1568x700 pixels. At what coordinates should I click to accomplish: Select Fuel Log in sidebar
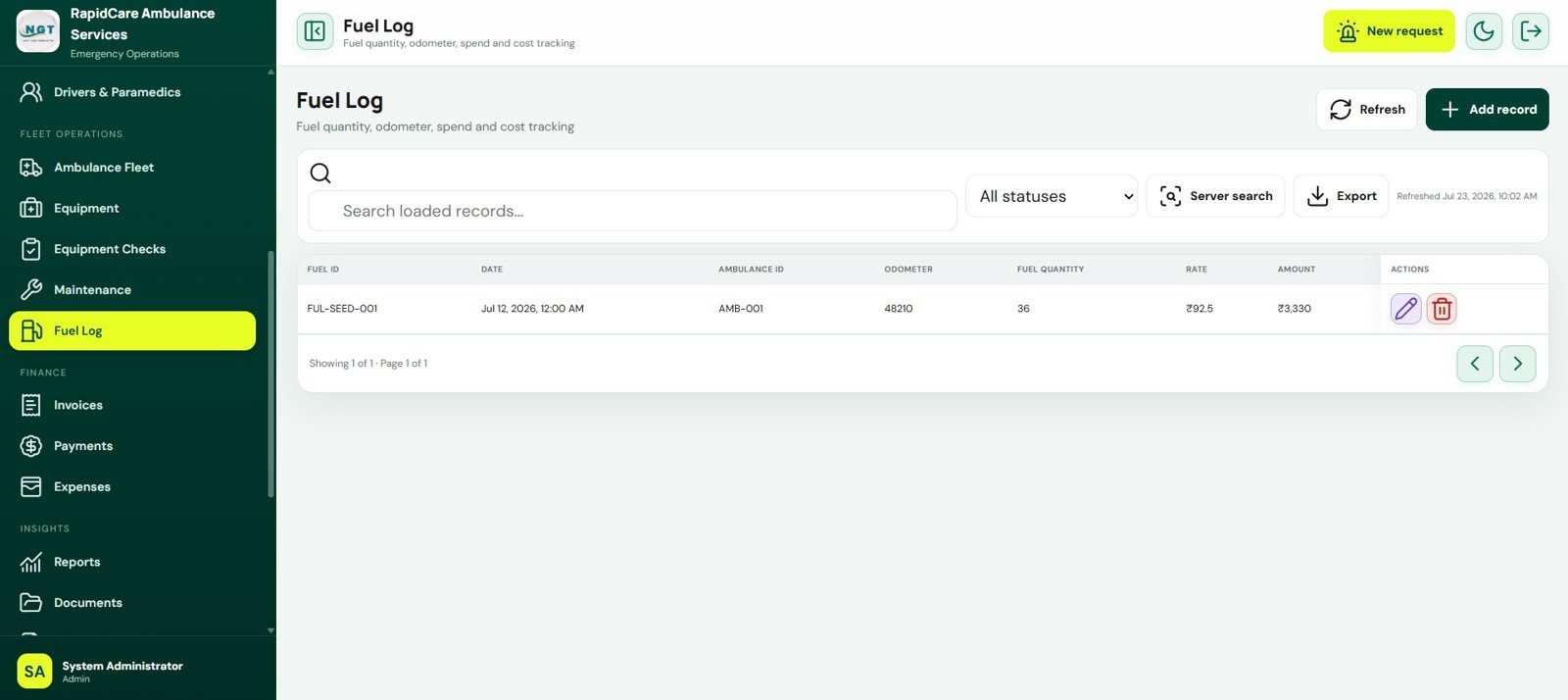132,330
